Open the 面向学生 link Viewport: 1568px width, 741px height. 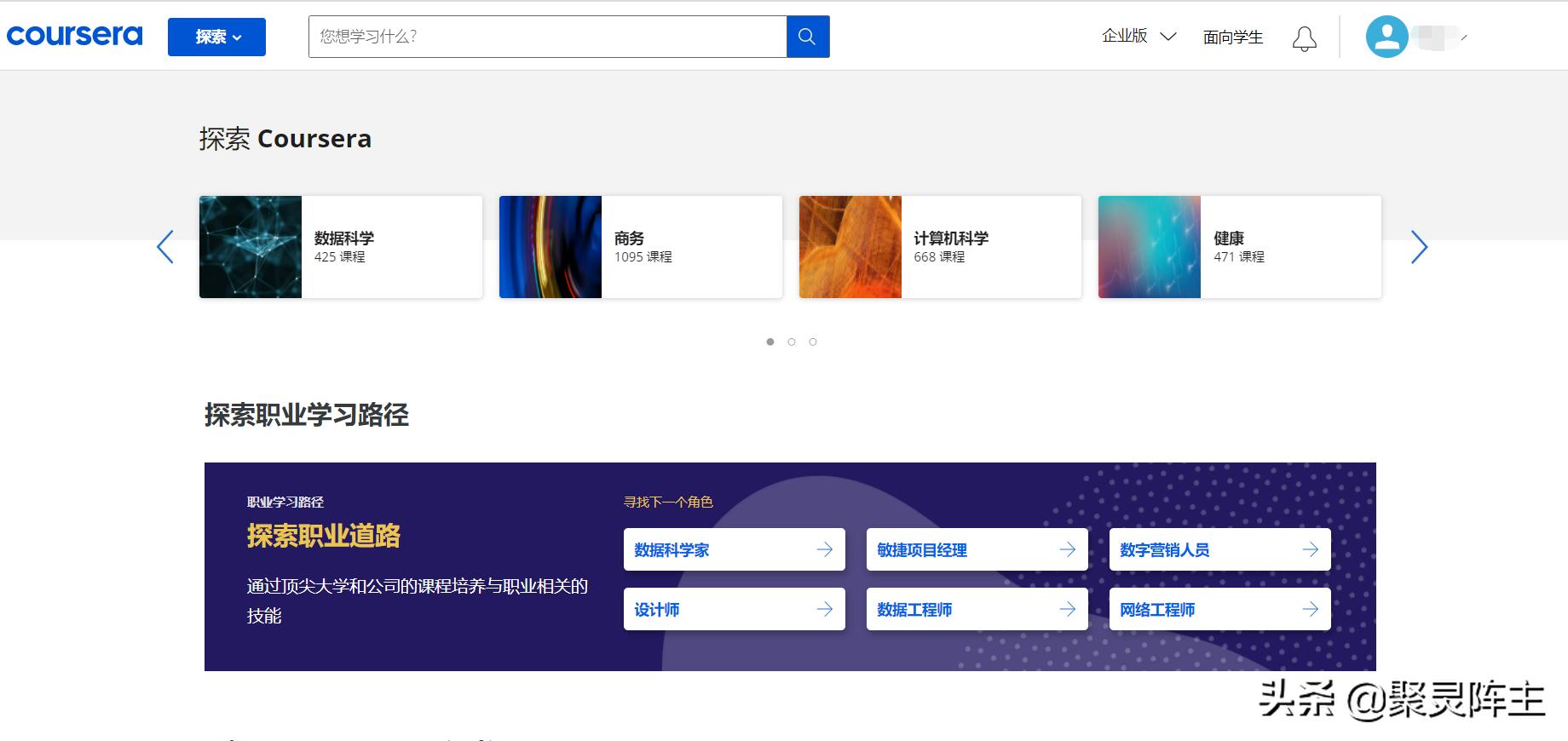[1232, 37]
